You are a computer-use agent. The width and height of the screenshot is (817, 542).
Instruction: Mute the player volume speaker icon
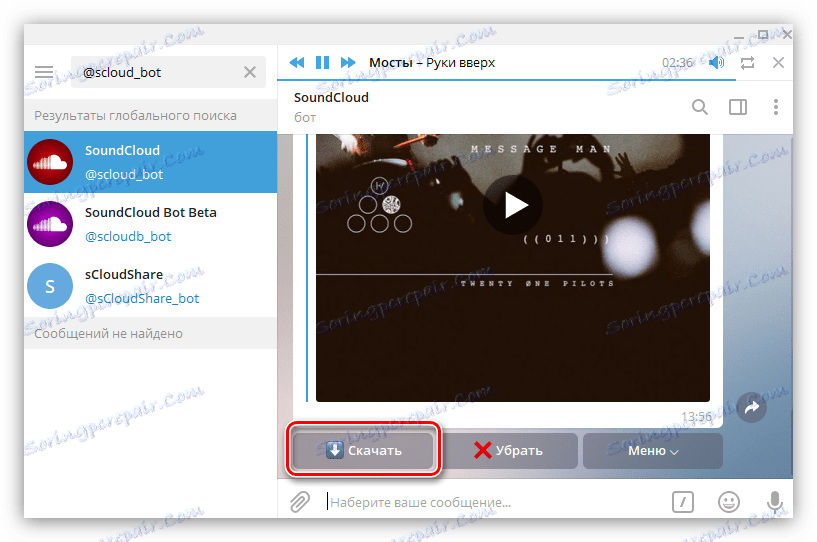click(x=716, y=63)
